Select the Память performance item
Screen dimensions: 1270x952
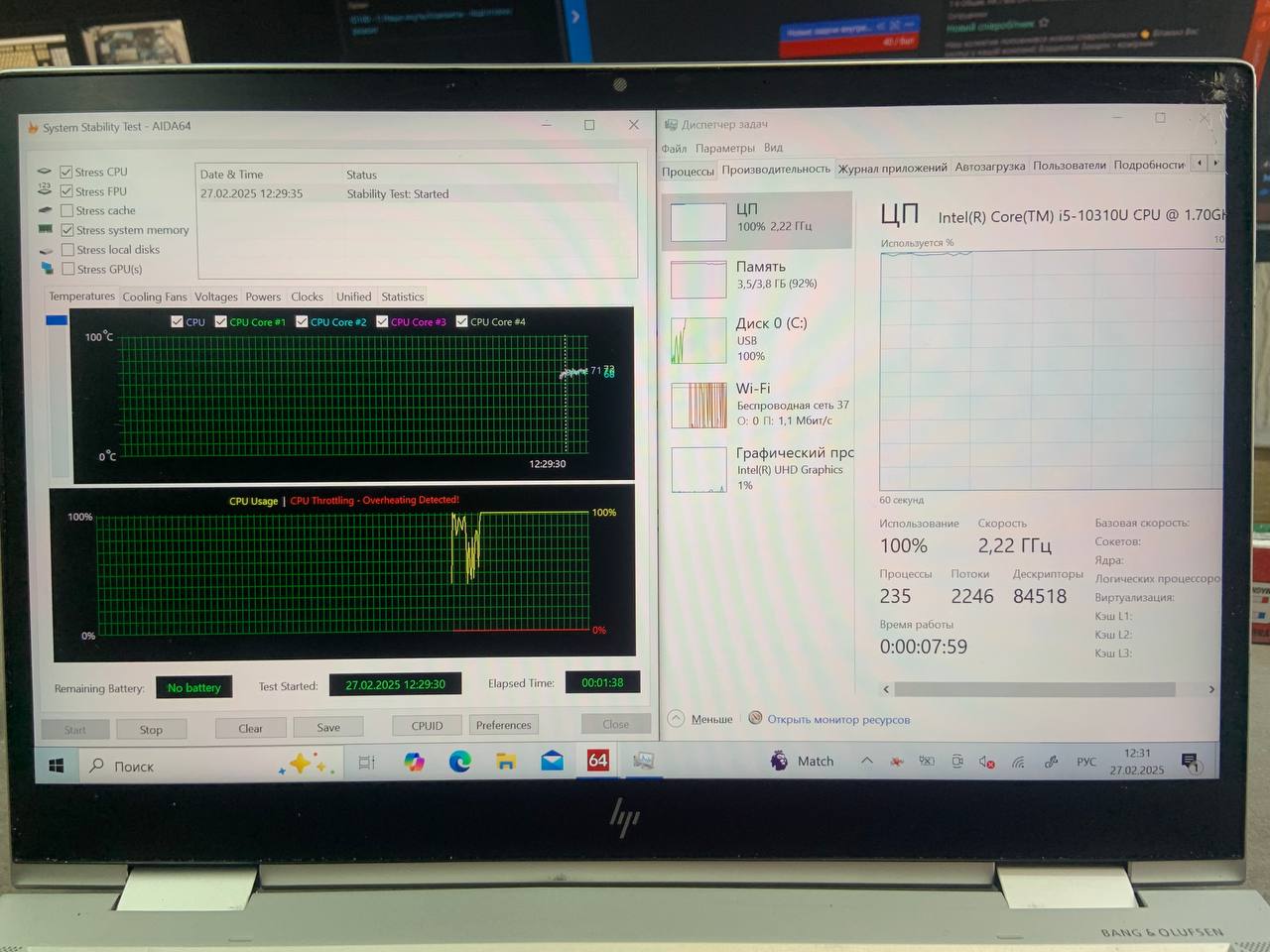[x=757, y=278]
